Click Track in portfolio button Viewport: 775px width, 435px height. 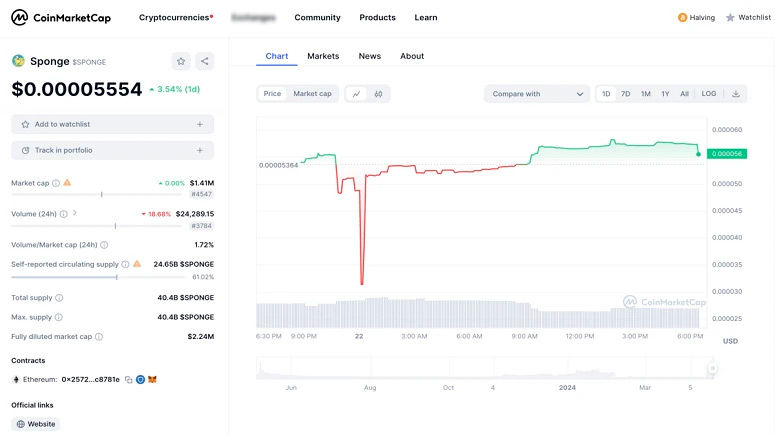tap(112, 150)
